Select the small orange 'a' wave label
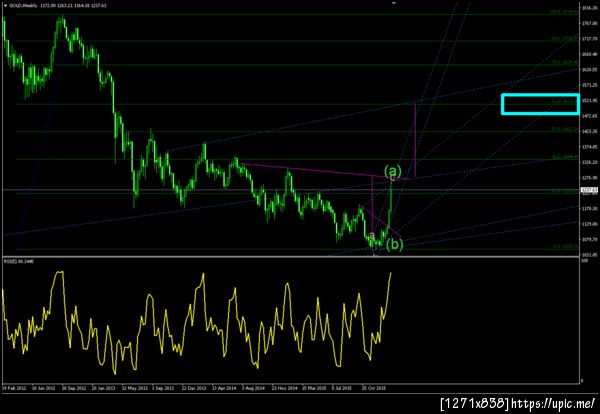The height and width of the screenshot is (414, 600). coord(372,236)
